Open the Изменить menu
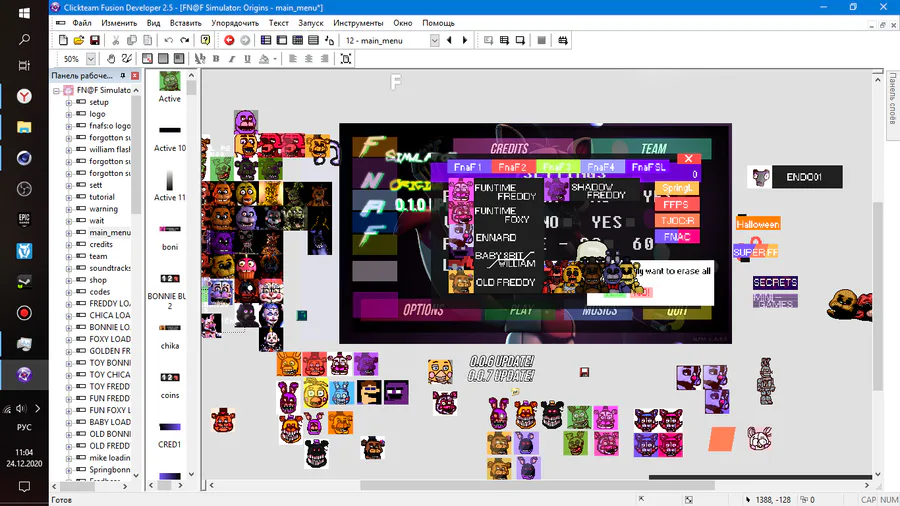Screen dimensions: 900x506 click(x=119, y=23)
